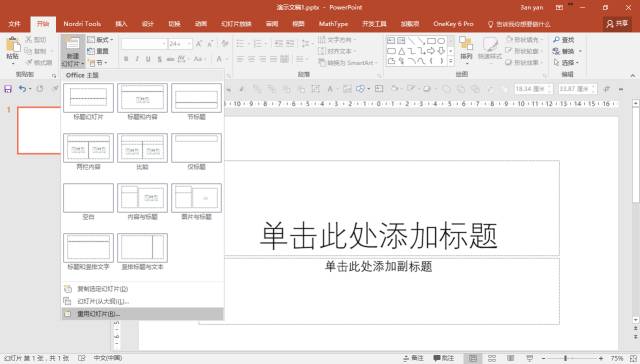Click align text left icon
The width and height of the screenshot is (640, 364).
(x=240, y=59)
